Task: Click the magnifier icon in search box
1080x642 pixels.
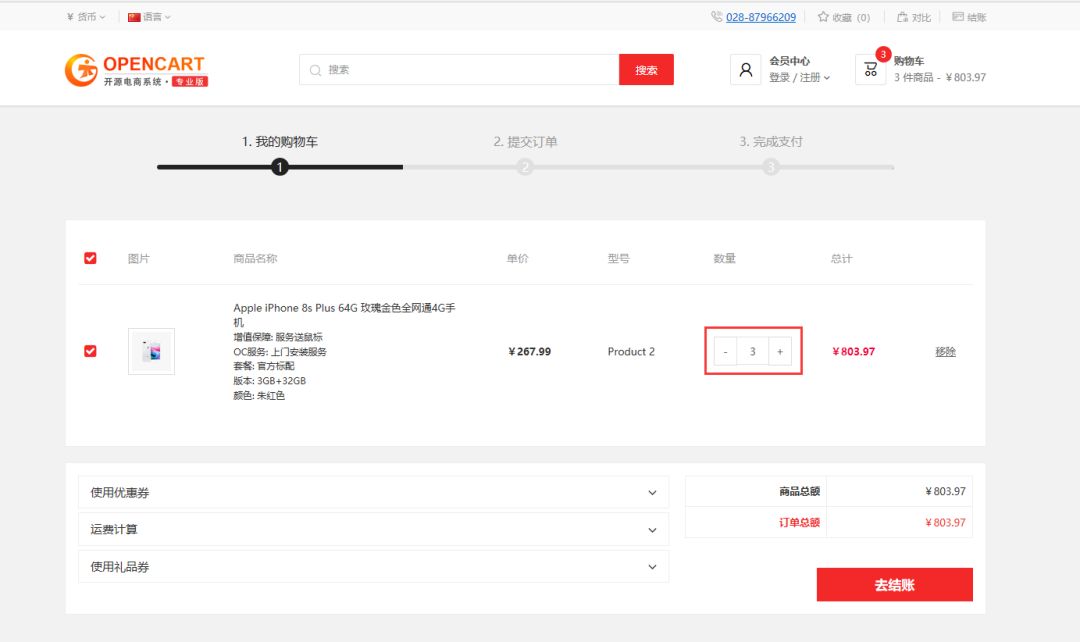Action: pos(315,70)
